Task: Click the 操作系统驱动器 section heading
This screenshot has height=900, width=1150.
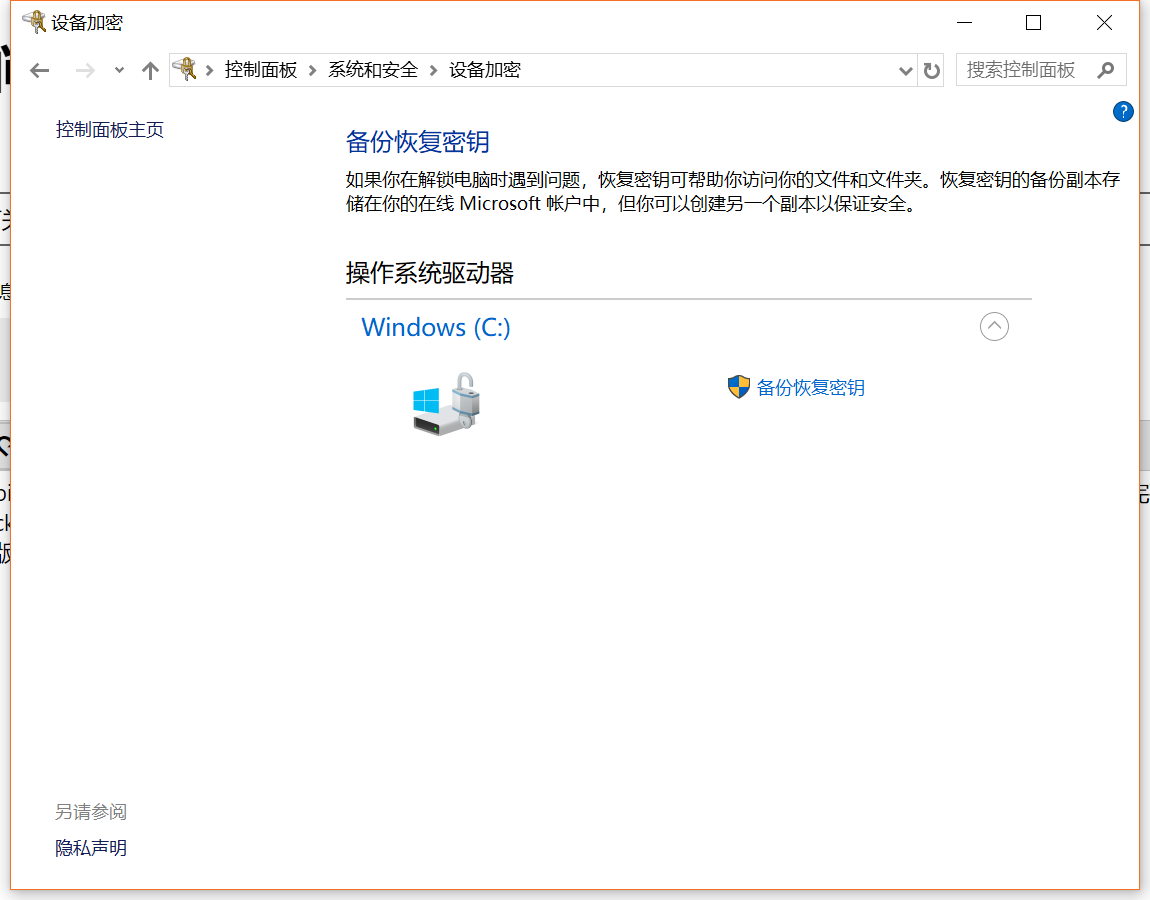Action: pyautogui.click(x=430, y=273)
